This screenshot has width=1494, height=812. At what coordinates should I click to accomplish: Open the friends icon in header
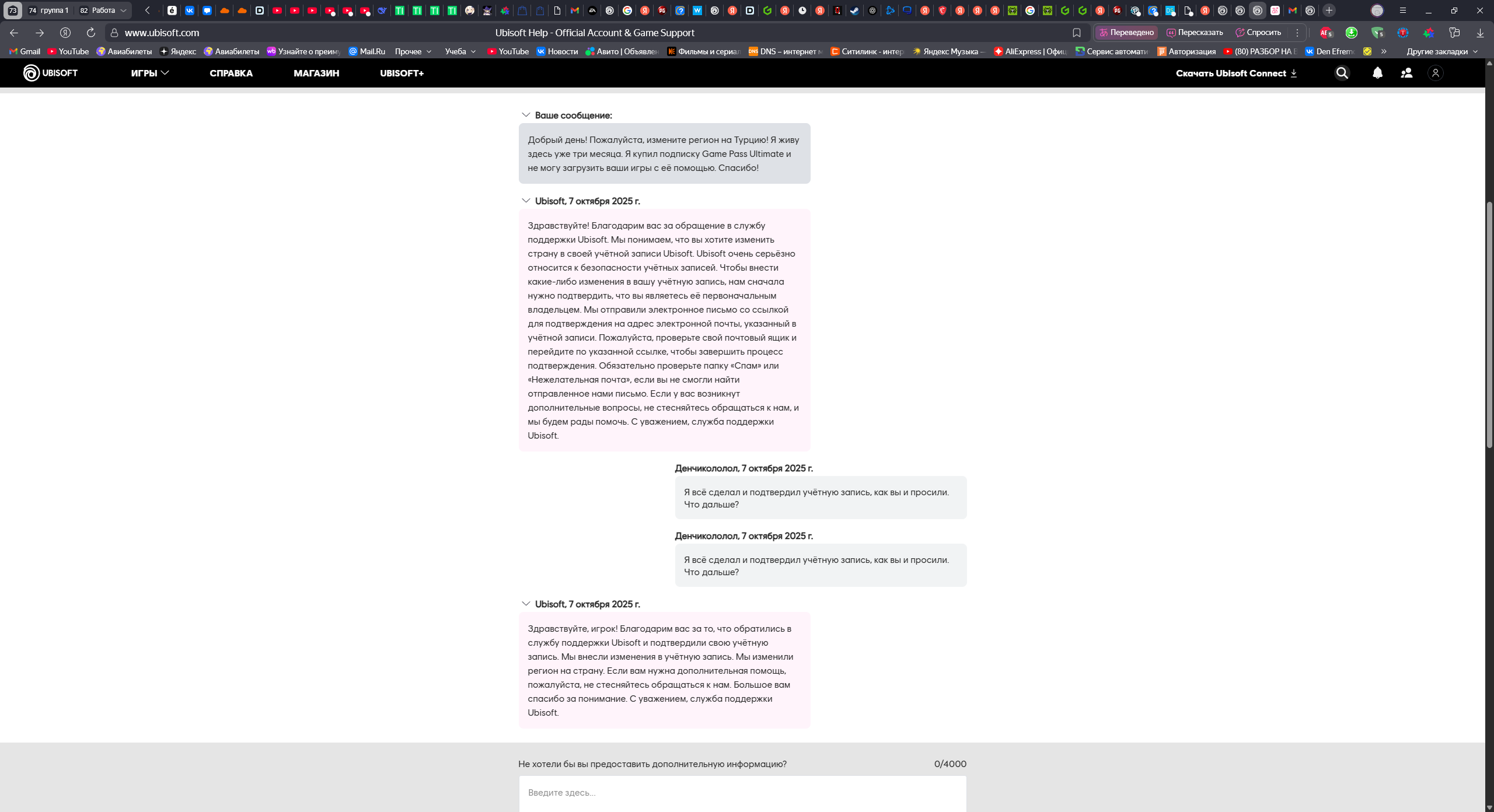click(1406, 73)
